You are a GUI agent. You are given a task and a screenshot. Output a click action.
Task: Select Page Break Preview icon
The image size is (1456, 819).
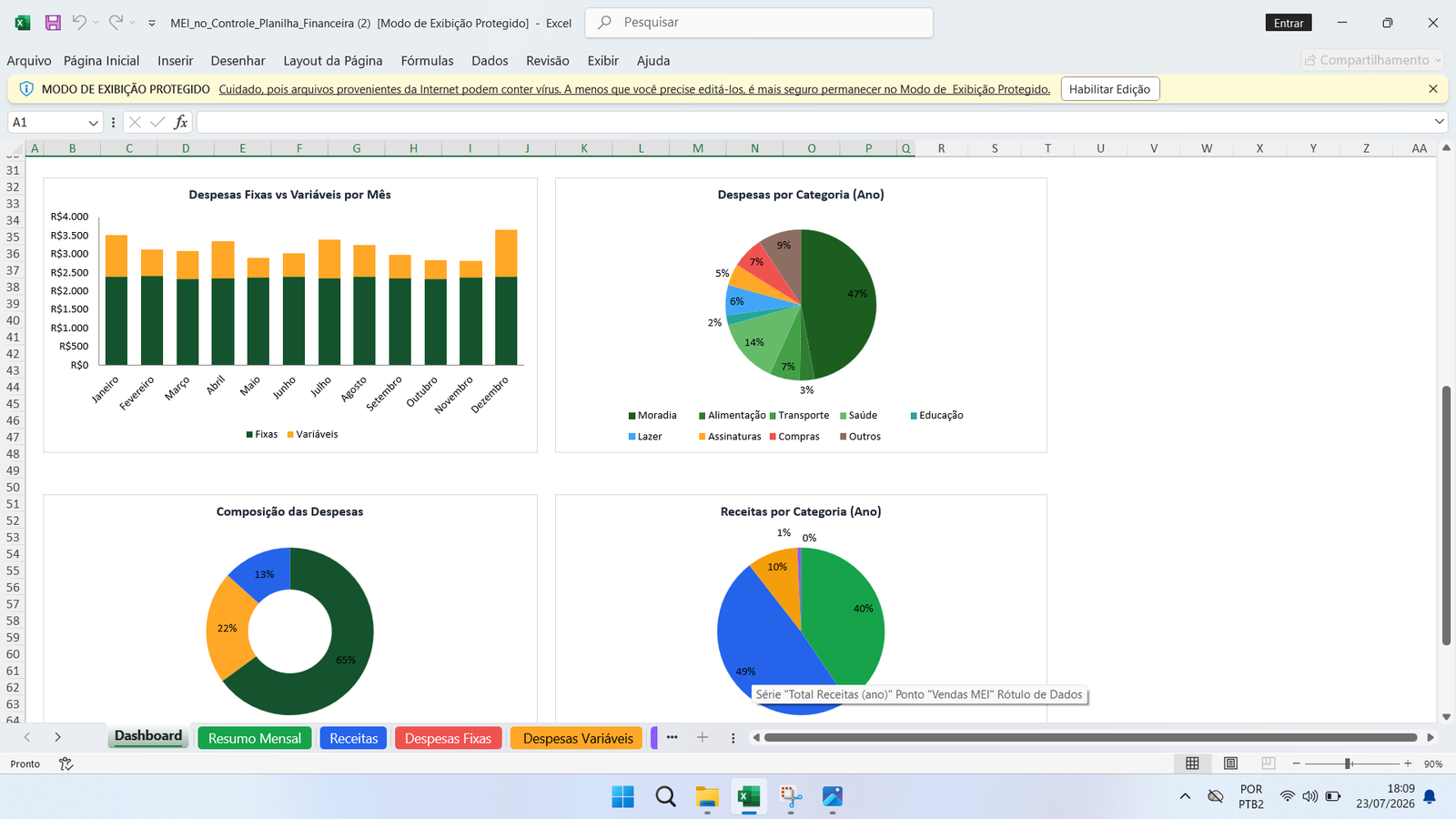click(1269, 763)
